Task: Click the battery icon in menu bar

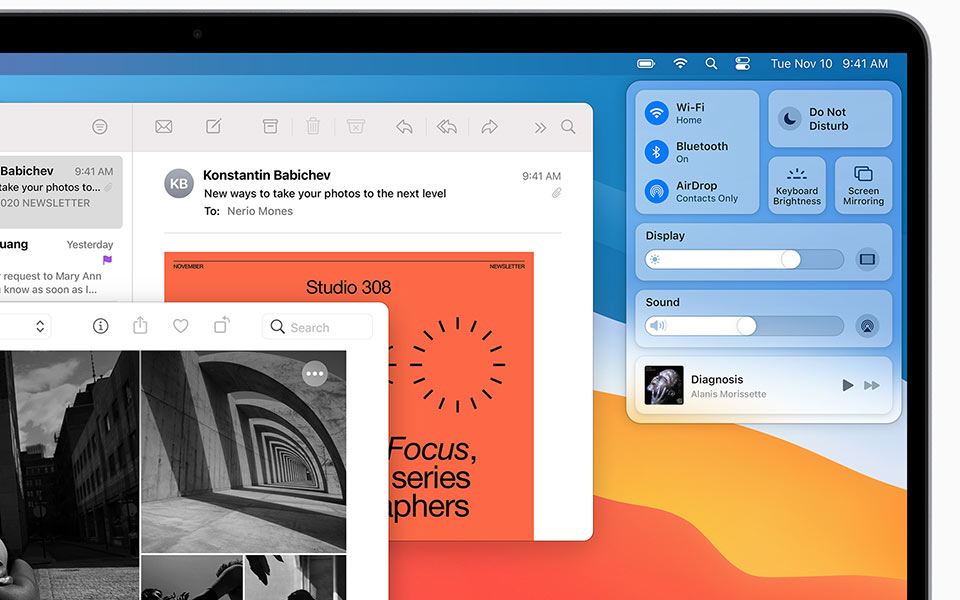Action: (646, 63)
